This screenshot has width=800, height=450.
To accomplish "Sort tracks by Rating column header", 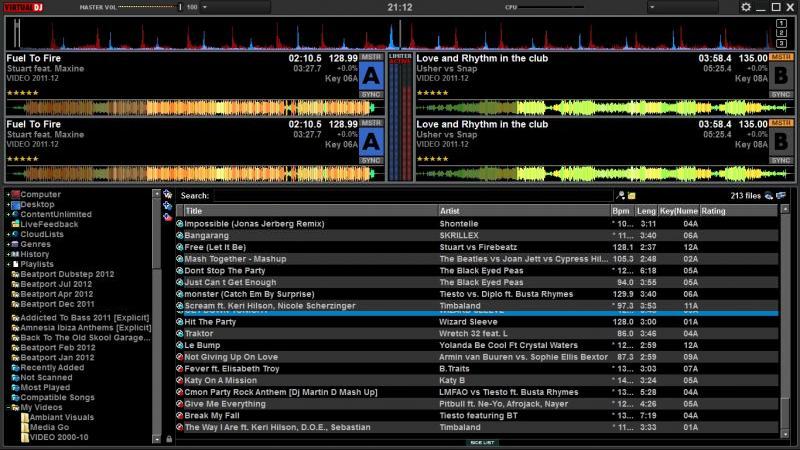I will pos(739,211).
